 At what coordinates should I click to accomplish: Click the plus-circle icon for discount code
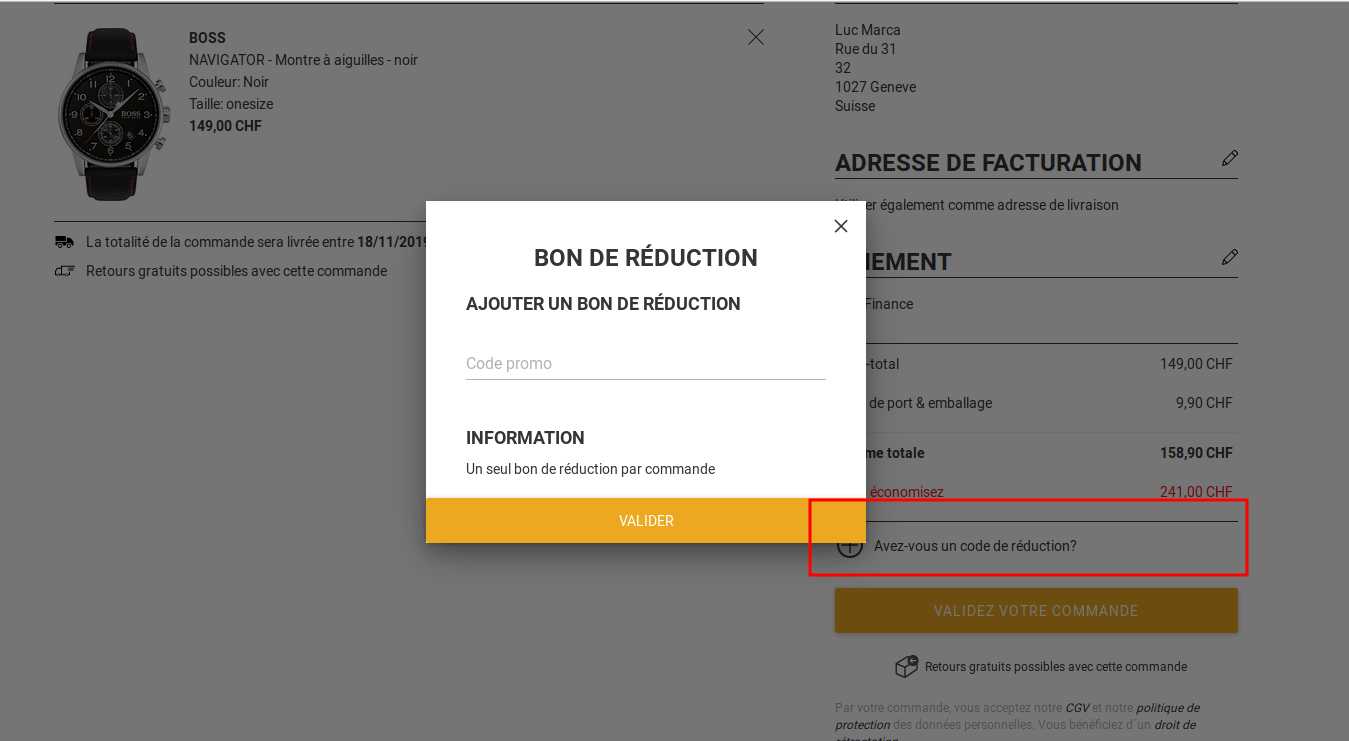point(849,546)
